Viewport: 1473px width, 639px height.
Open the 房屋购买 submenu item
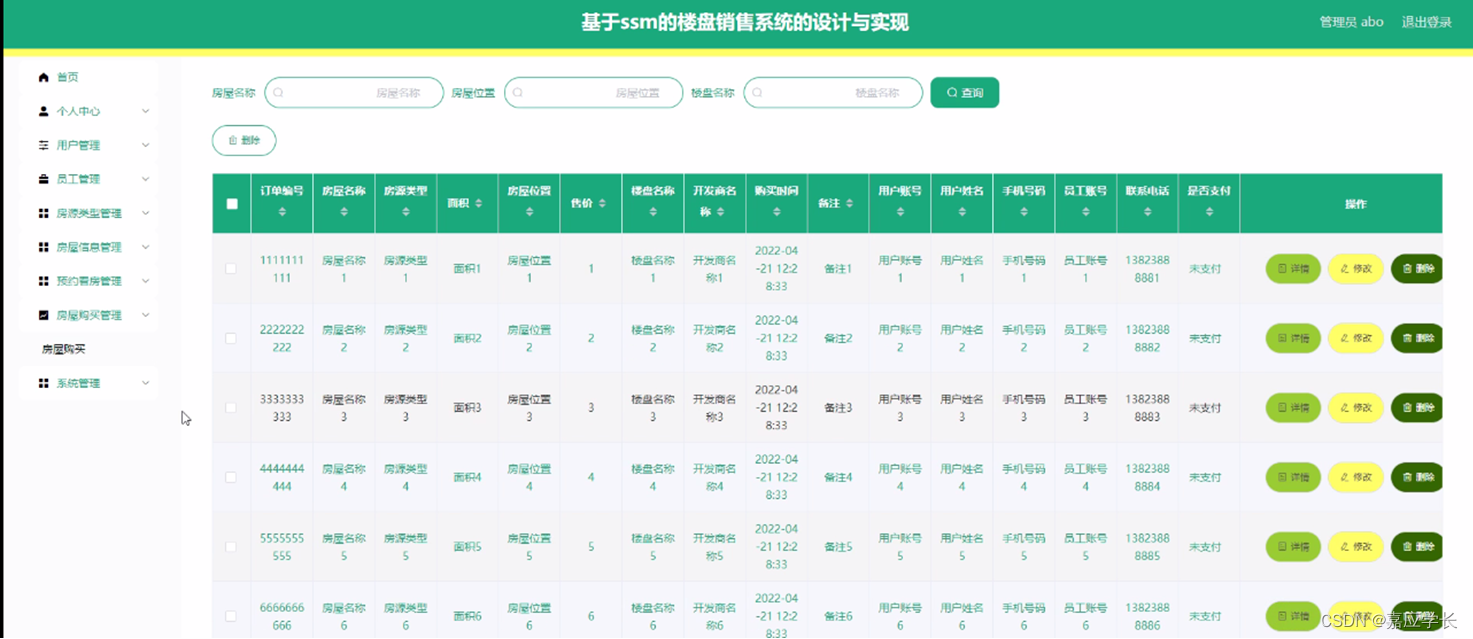[64, 349]
